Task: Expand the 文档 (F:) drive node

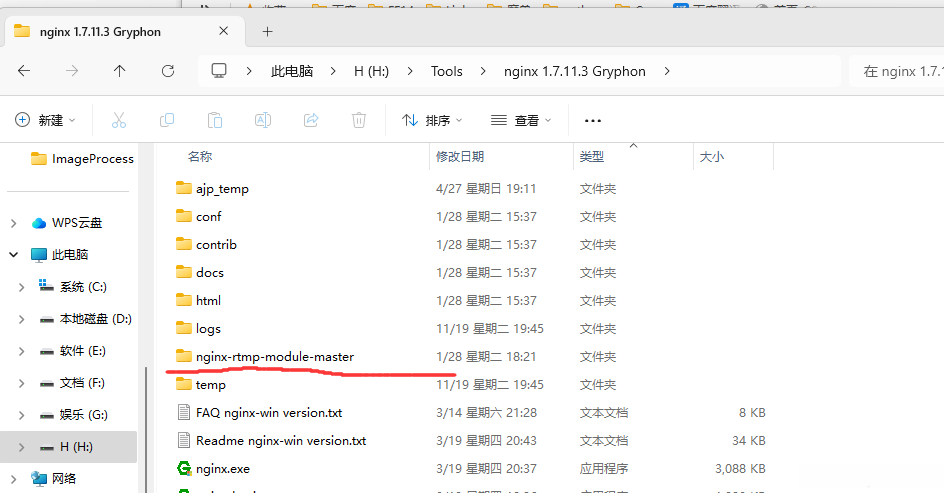Action: 22,383
